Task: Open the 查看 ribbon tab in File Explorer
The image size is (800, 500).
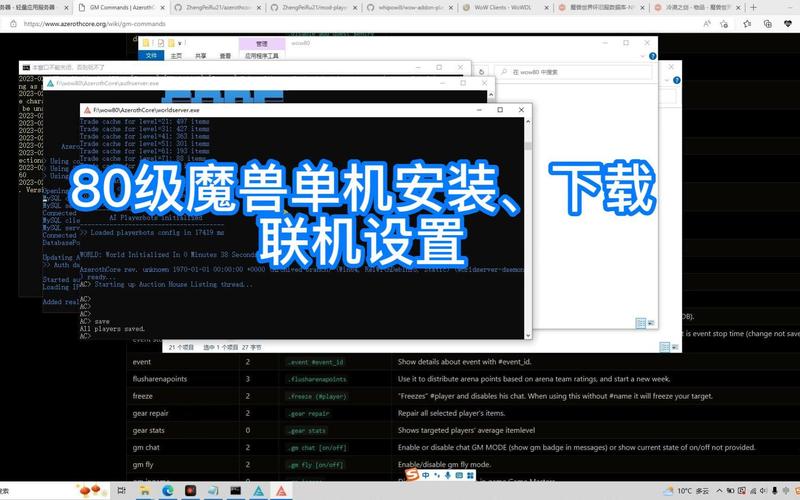Action: pos(225,56)
